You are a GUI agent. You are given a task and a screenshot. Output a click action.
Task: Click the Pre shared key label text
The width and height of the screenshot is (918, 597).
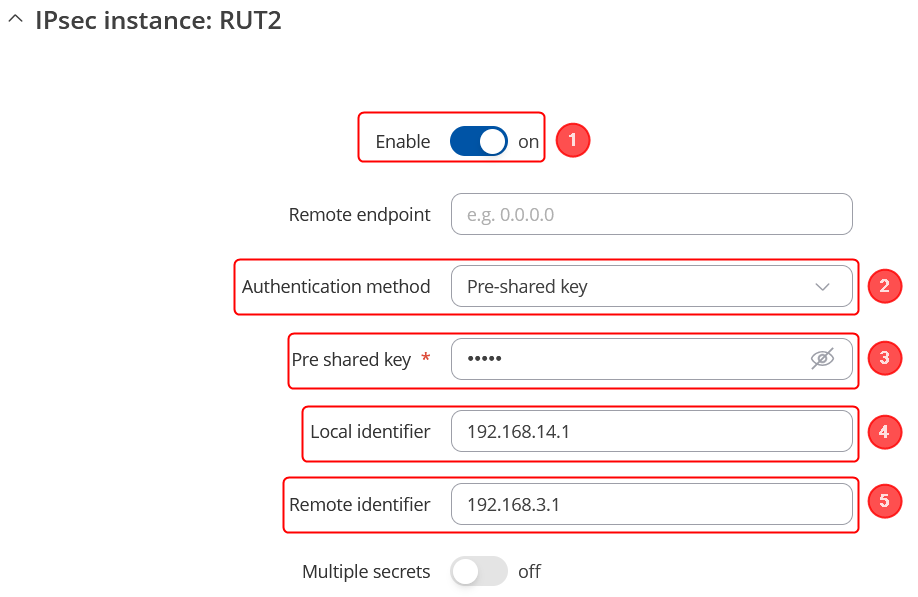(351, 360)
